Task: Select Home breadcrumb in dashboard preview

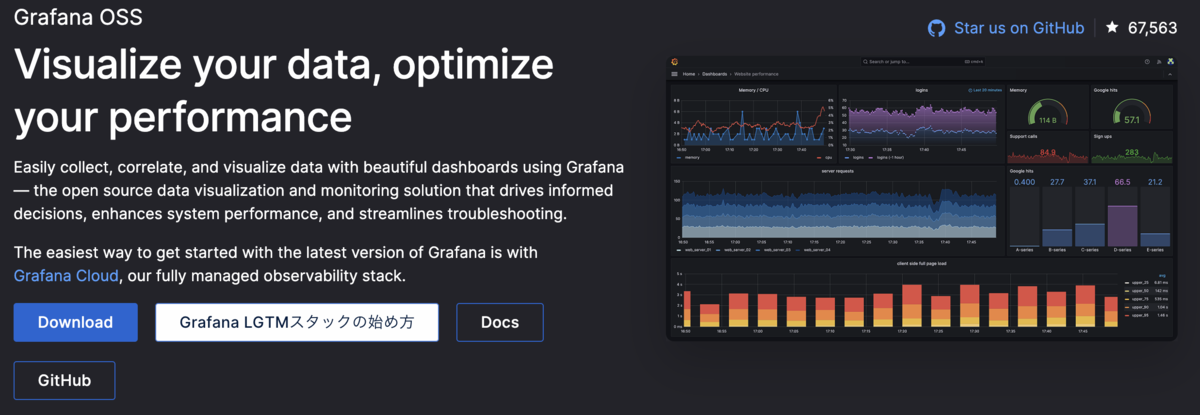Action: click(x=689, y=74)
